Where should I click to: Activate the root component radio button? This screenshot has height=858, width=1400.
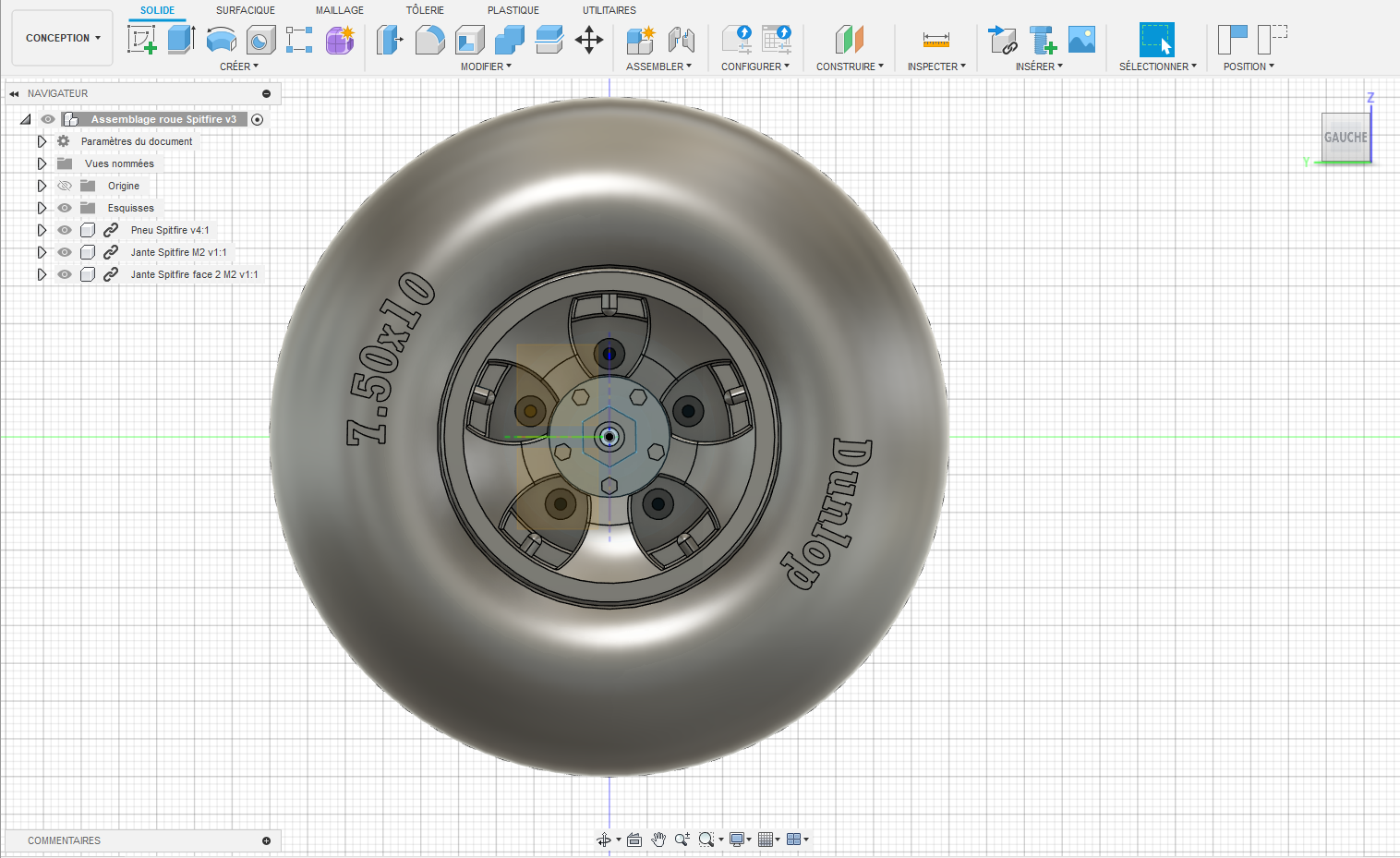coord(258,119)
